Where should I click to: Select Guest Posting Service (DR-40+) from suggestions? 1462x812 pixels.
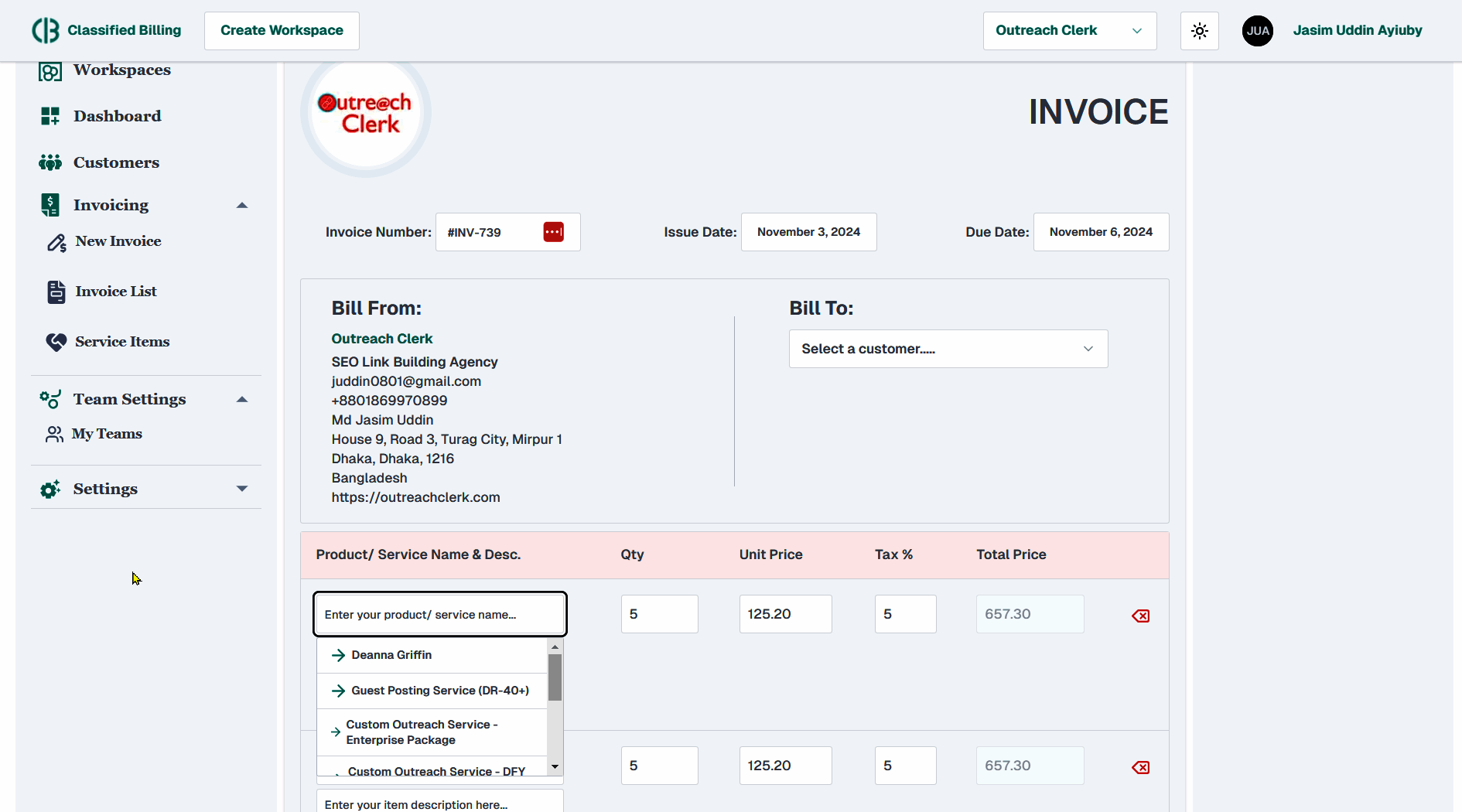coord(439,690)
